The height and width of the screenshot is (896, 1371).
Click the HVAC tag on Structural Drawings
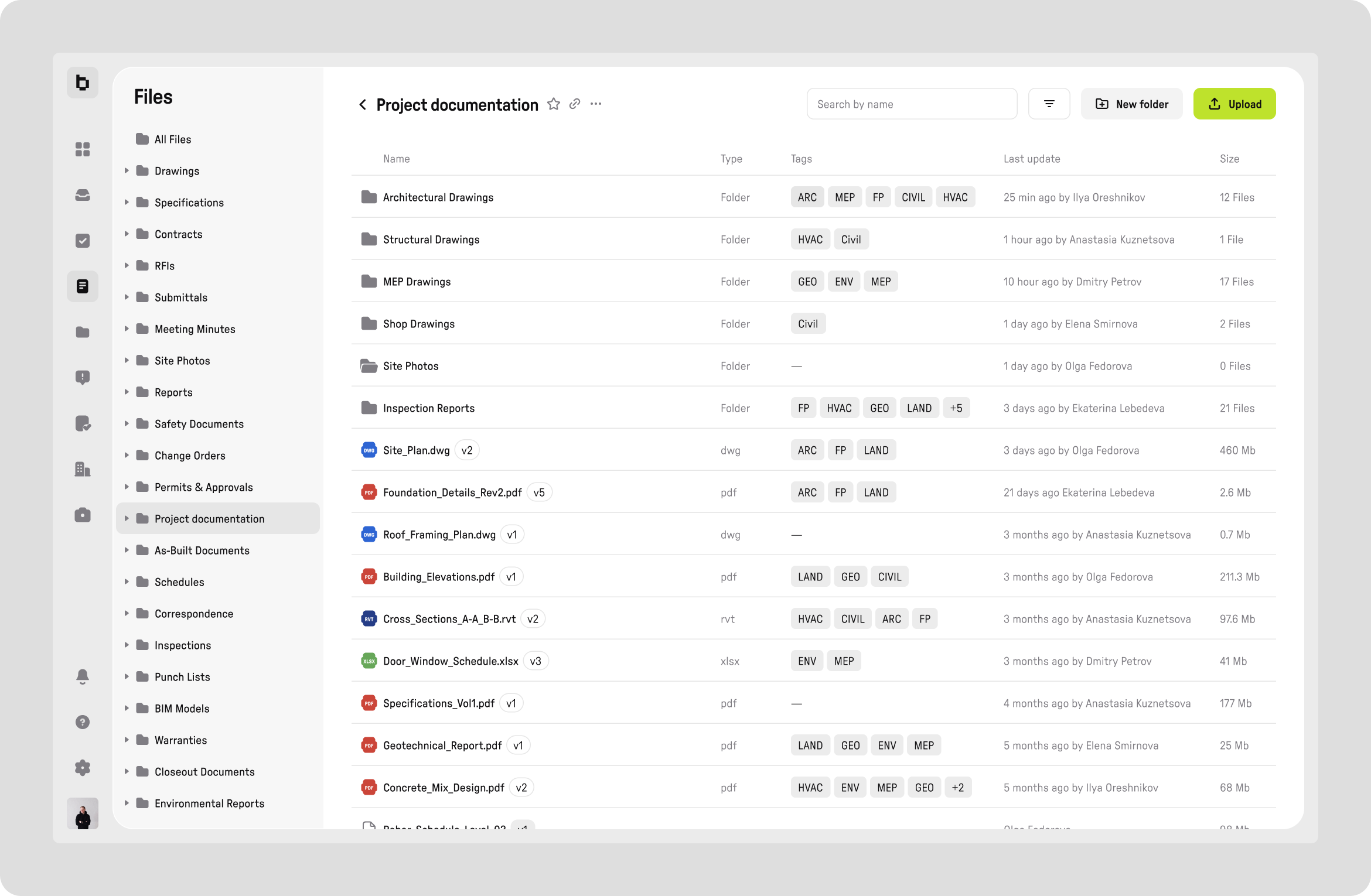click(810, 240)
